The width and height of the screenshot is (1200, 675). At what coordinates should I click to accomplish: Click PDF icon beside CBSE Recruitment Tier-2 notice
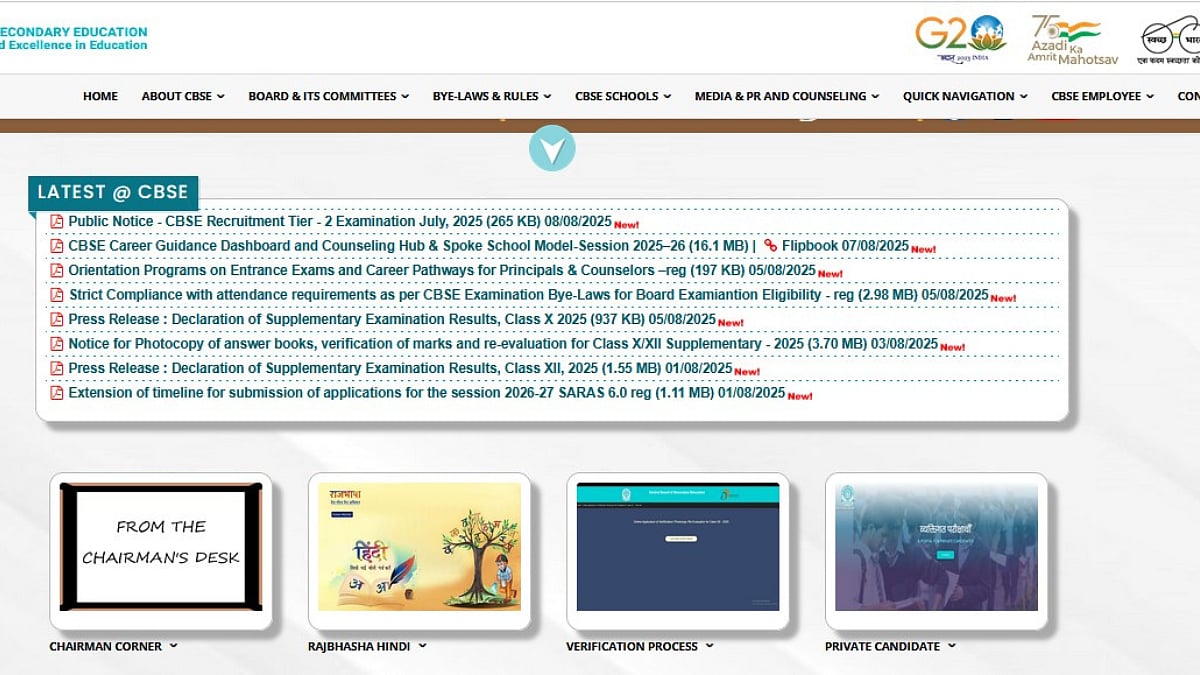coord(57,221)
